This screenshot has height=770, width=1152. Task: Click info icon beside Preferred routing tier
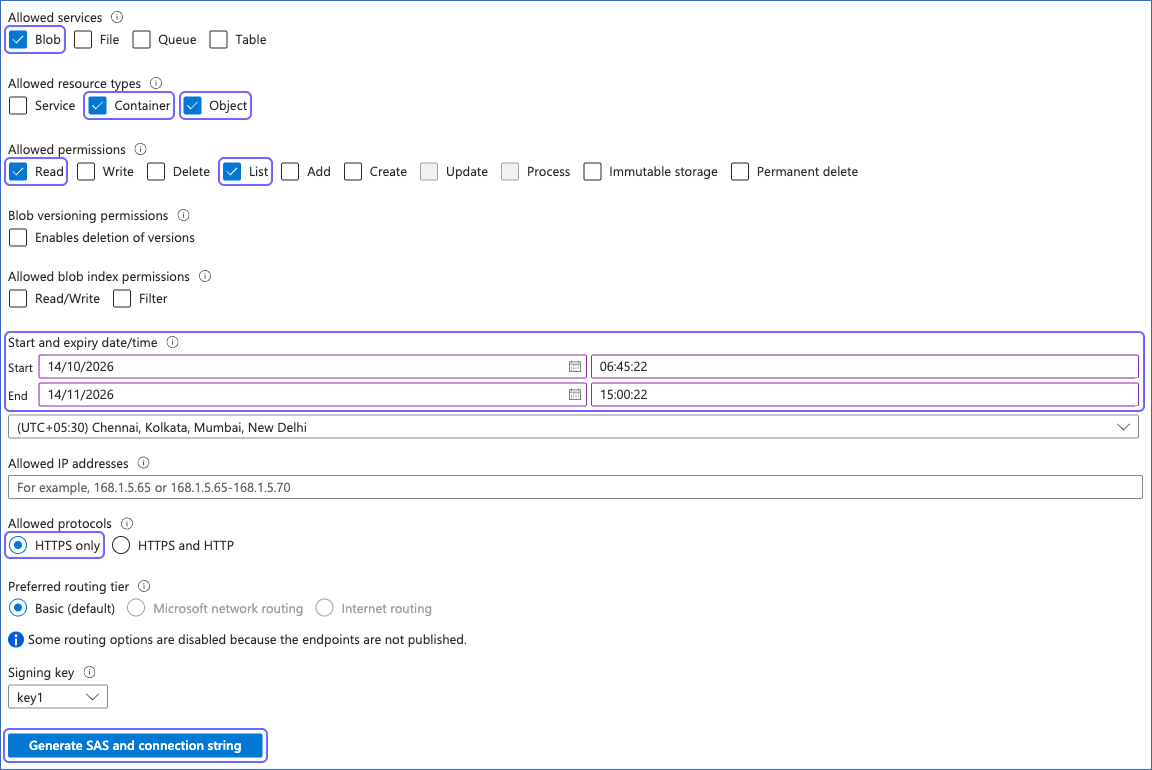point(144,586)
